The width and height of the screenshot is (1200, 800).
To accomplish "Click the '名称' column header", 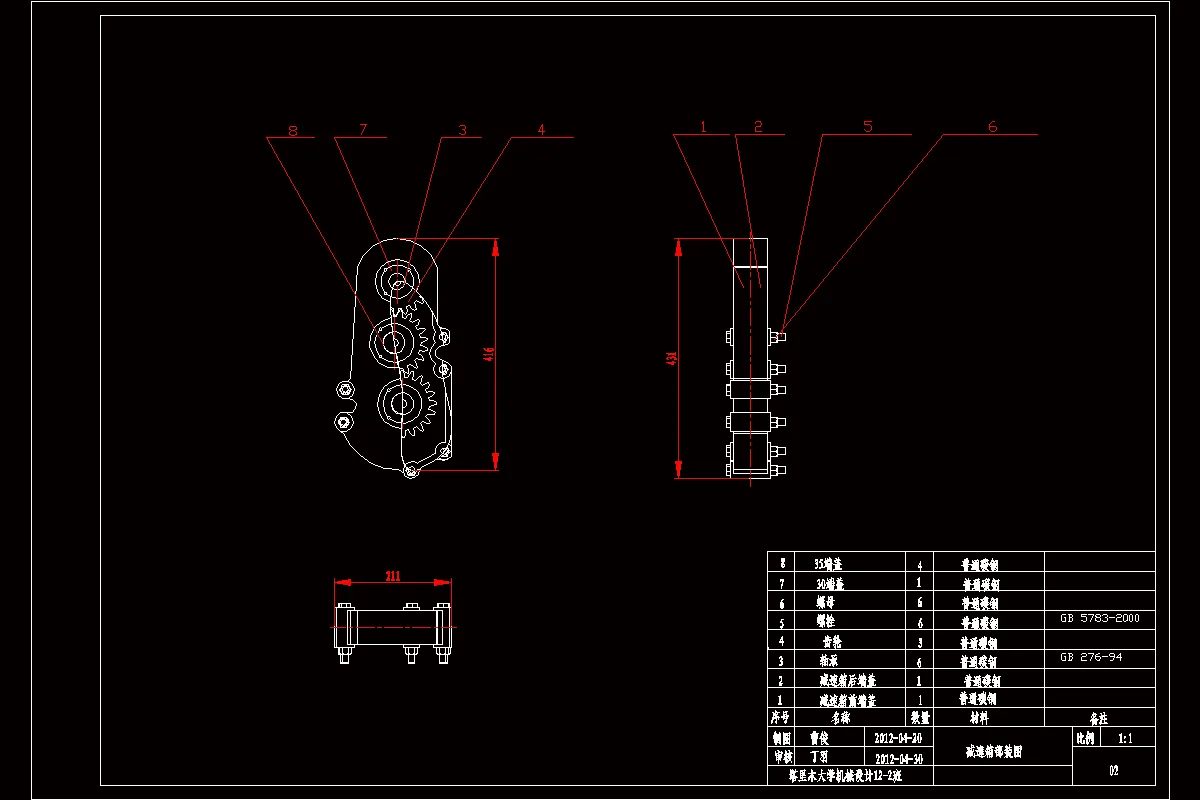I will point(840,718).
